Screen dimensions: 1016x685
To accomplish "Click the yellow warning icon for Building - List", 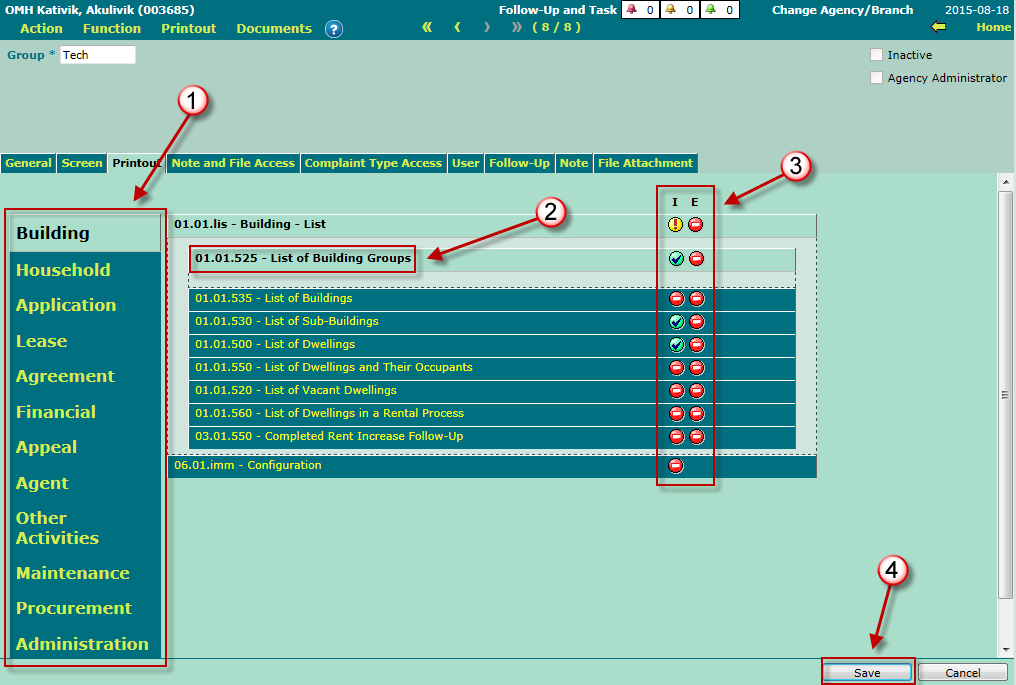I will coord(676,225).
